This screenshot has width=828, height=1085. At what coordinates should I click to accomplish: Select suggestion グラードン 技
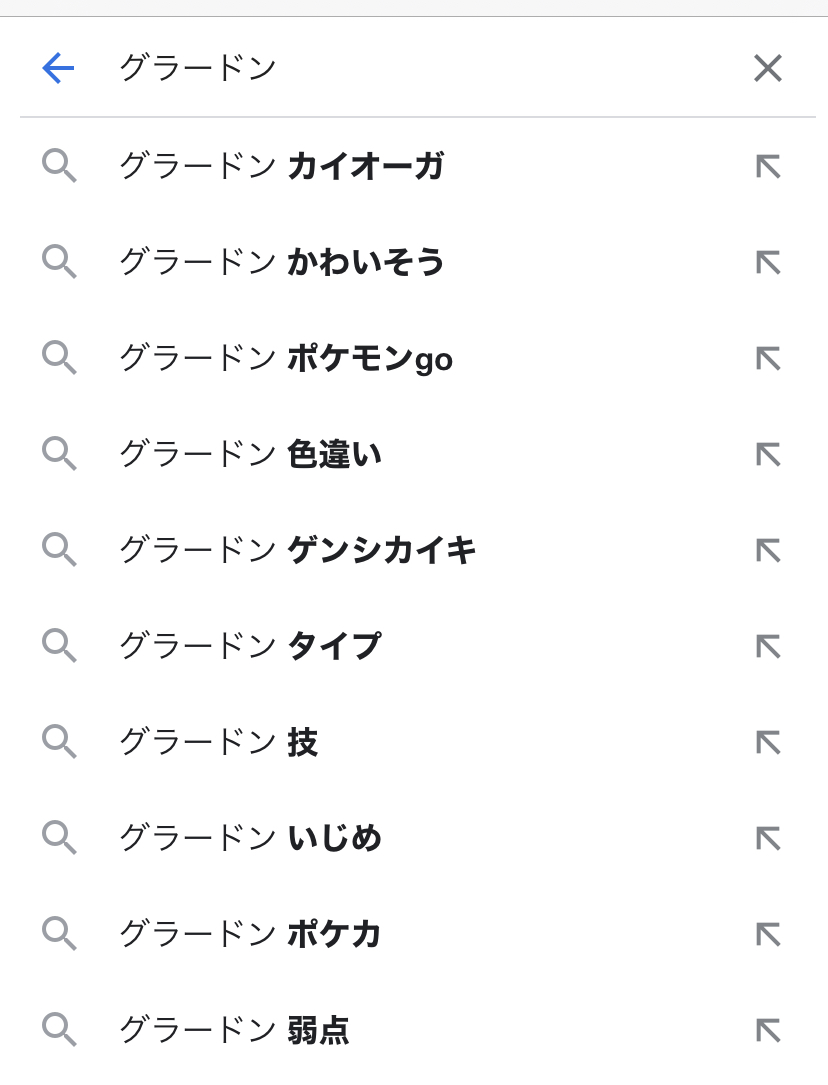click(x=218, y=742)
